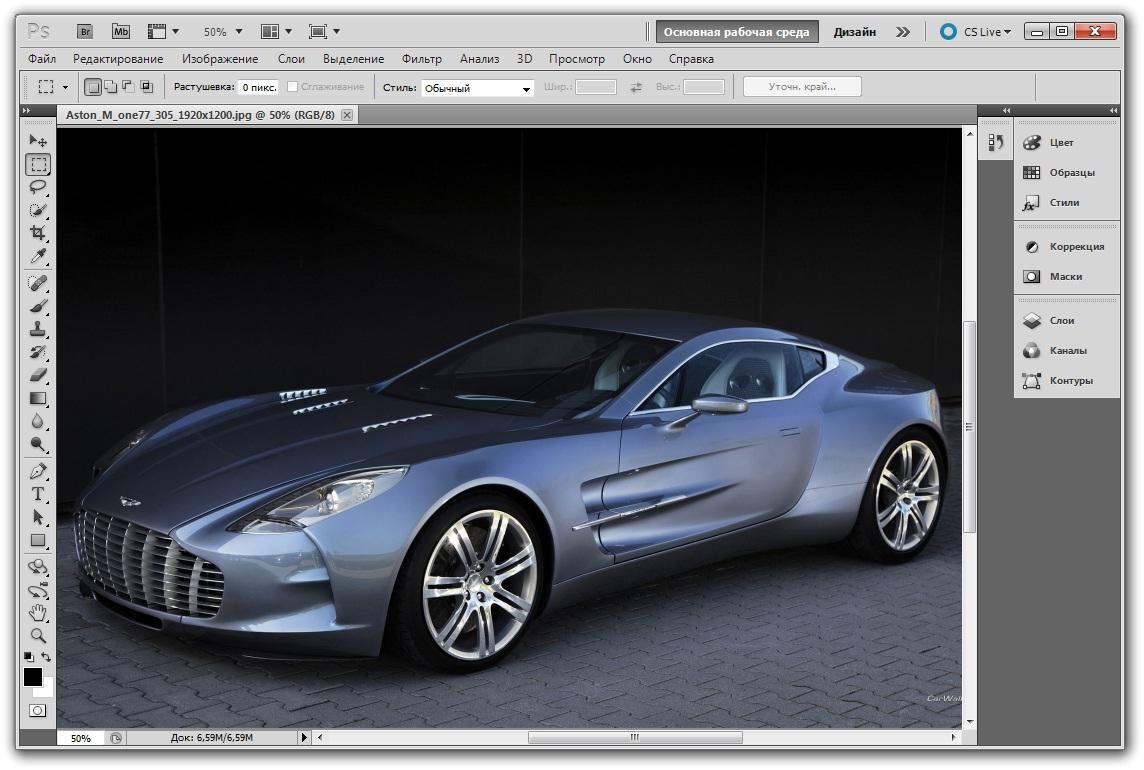Click the Растушевка feather input field
The width and height of the screenshot is (1144, 770).
point(258,88)
